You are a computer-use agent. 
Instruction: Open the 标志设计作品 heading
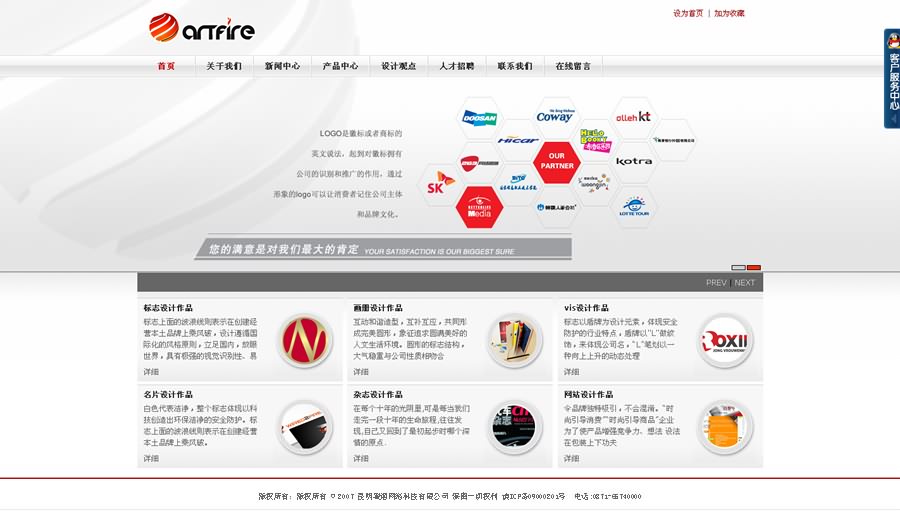(x=168, y=308)
